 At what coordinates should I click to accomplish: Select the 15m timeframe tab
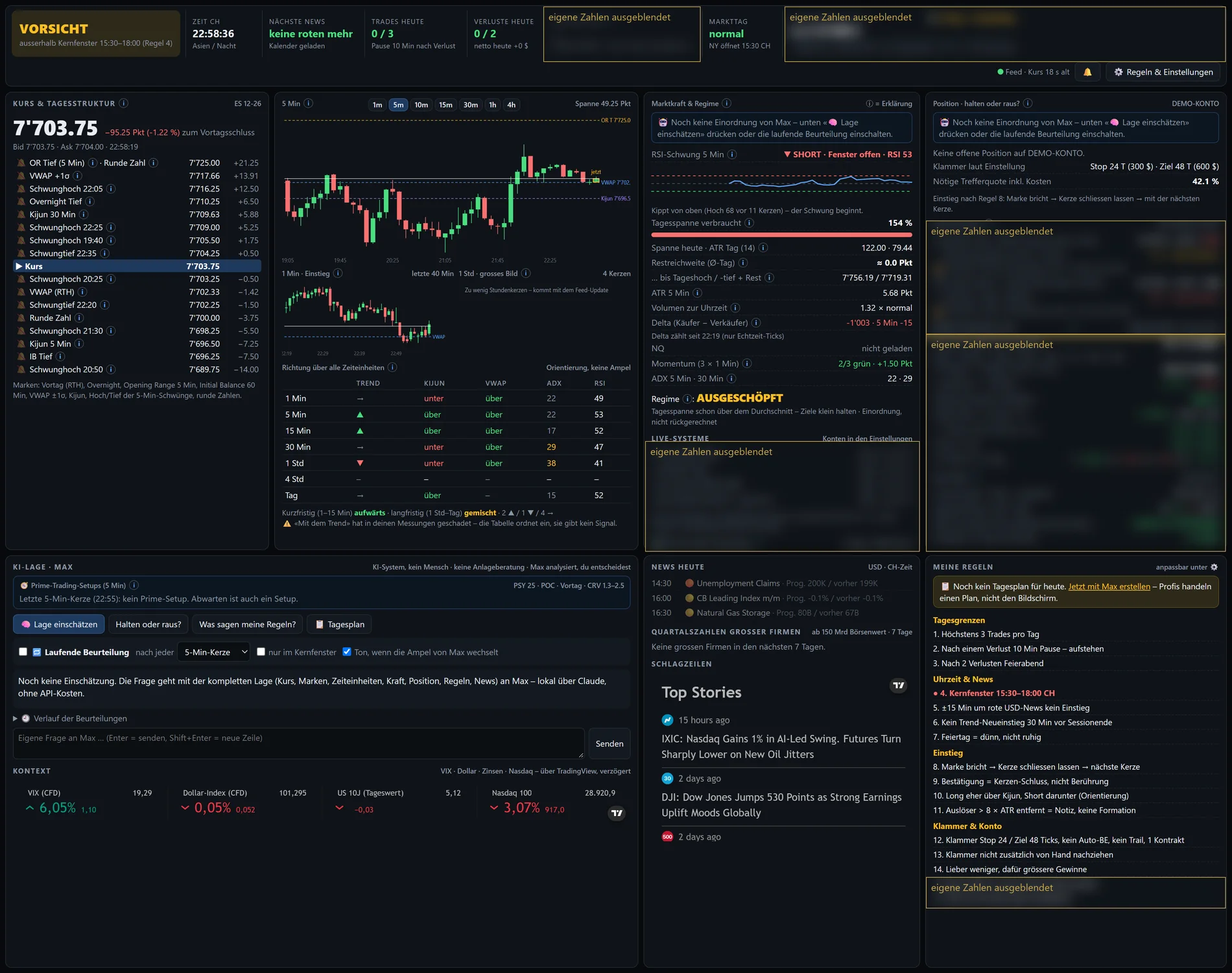click(445, 105)
